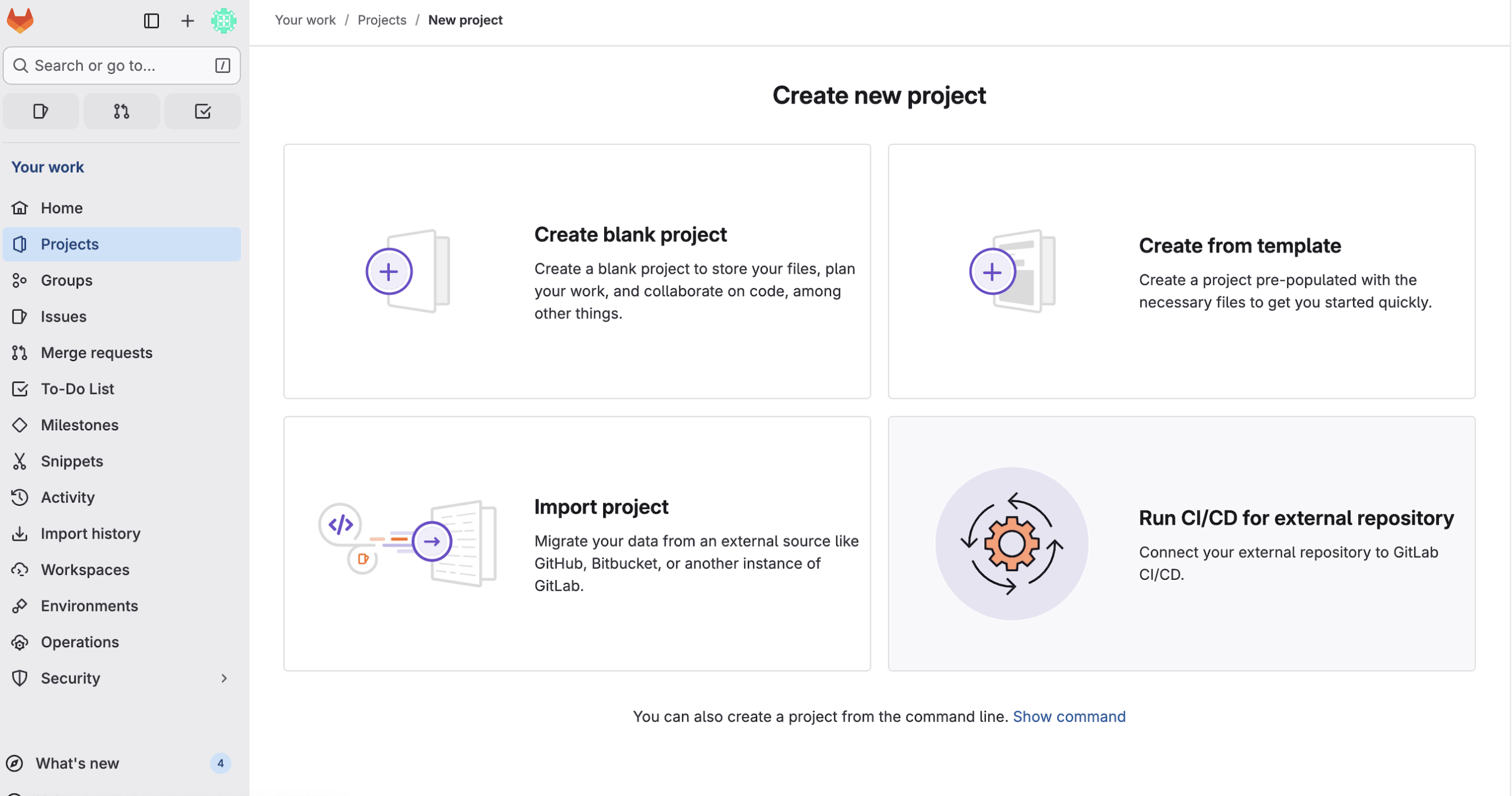Click the GitLab fox logo
This screenshot has height=796, width=1512.
[x=20, y=21]
